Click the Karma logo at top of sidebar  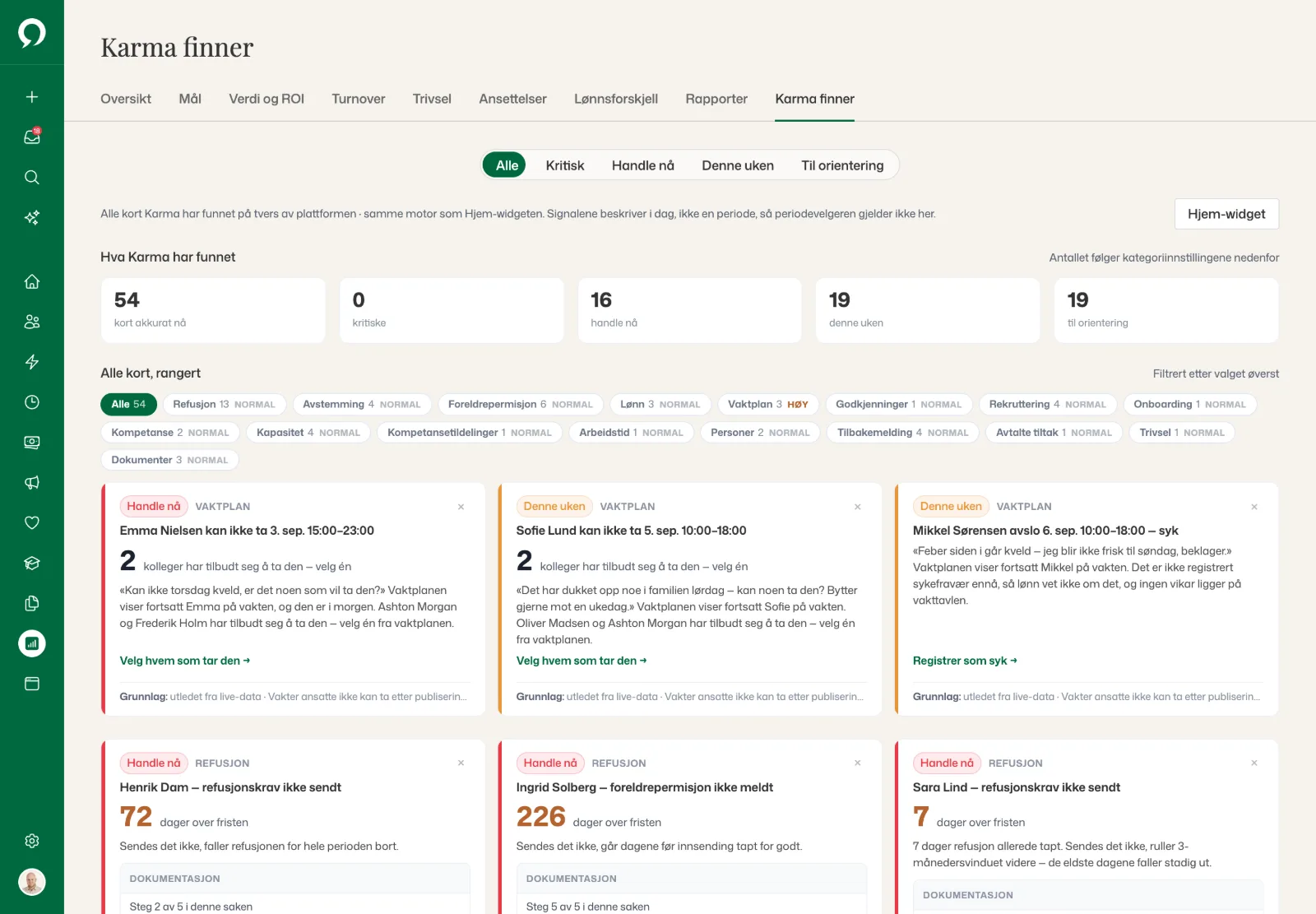(32, 33)
